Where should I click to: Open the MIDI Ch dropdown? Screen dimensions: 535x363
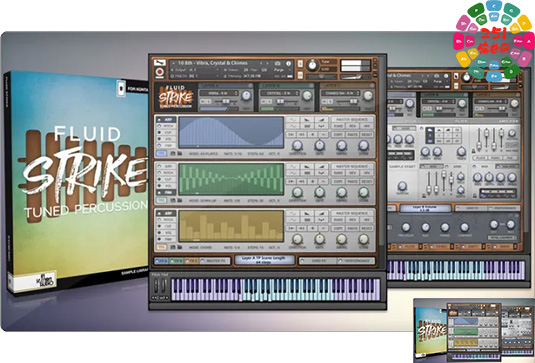tap(196, 75)
